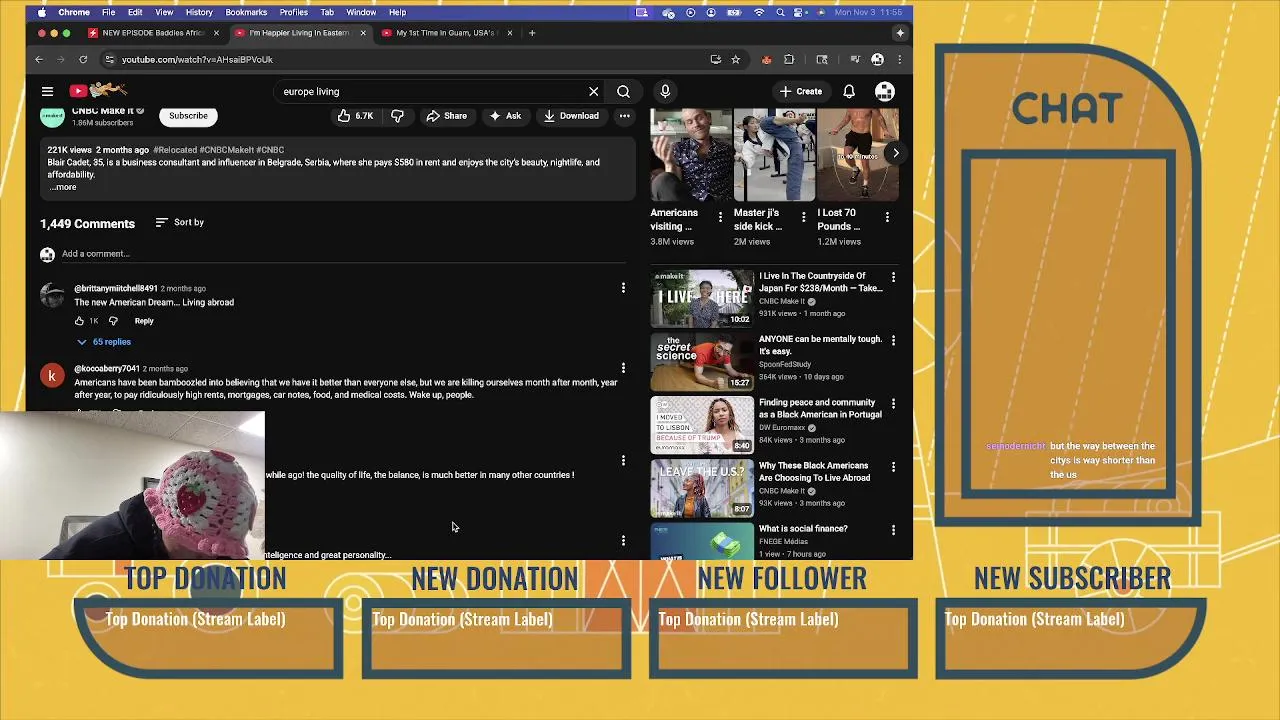The image size is (1280, 720).
Task: Open I Lost 70 Pounds short
Action: coord(857,155)
